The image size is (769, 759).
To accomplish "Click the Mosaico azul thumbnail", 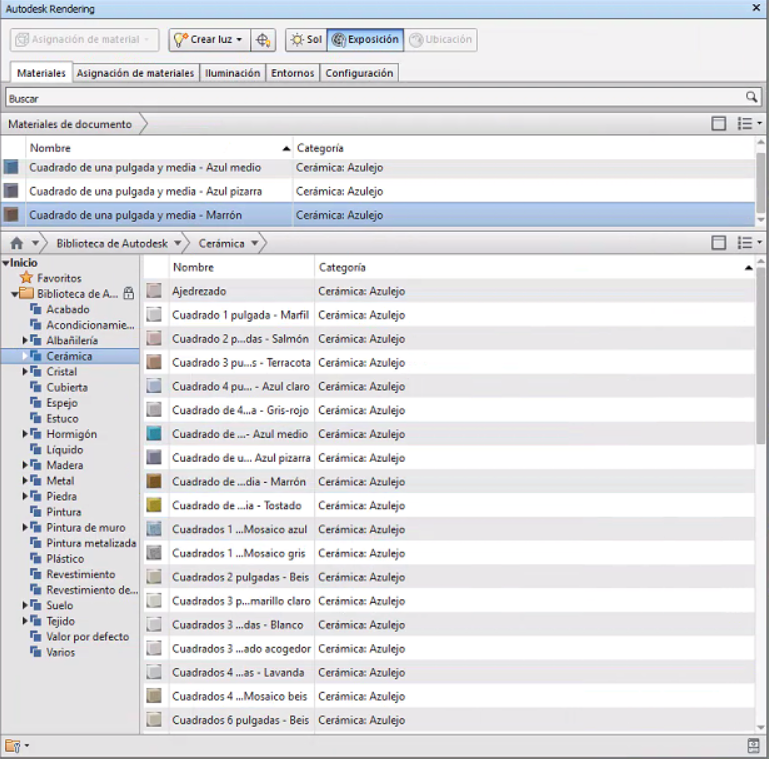I will click(154, 529).
